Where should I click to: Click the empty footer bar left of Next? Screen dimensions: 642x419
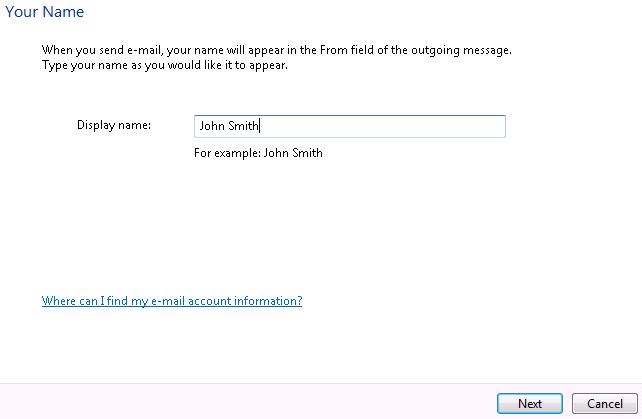tap(246, 402)
